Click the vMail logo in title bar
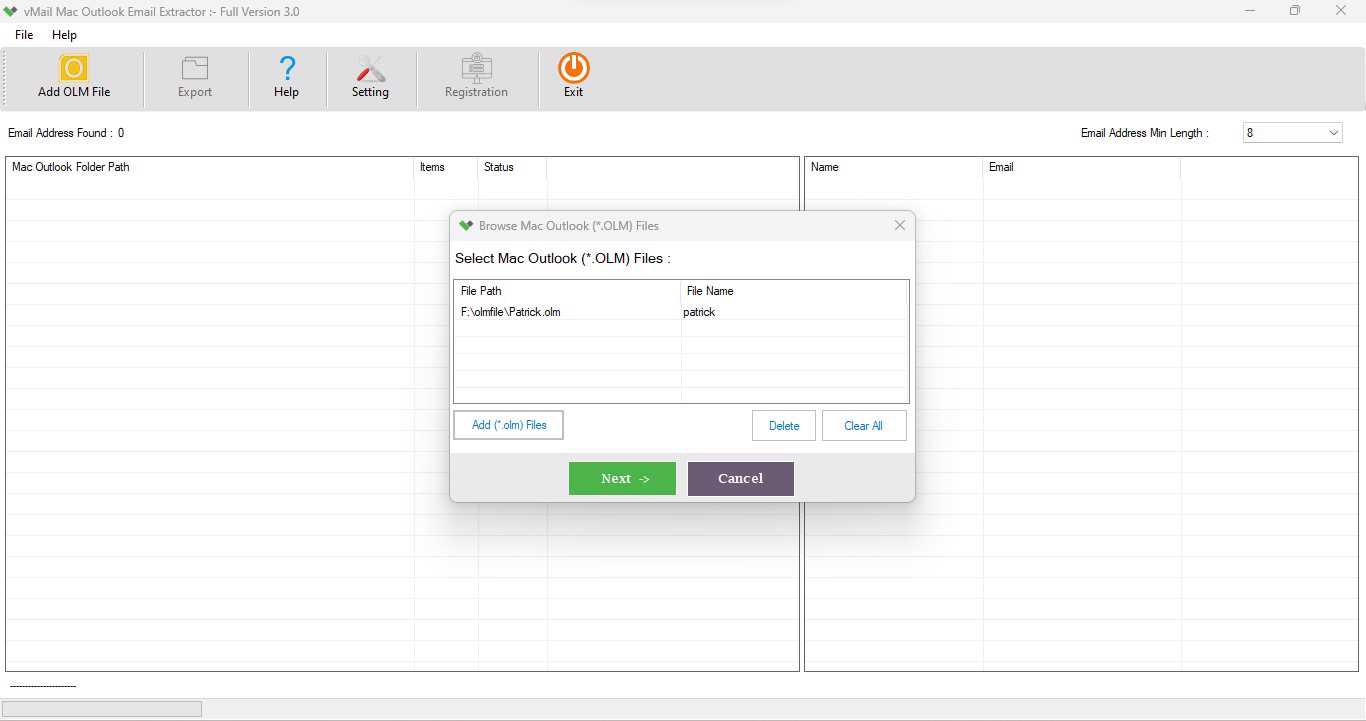The image size is (1366, 721). (10, 11)
